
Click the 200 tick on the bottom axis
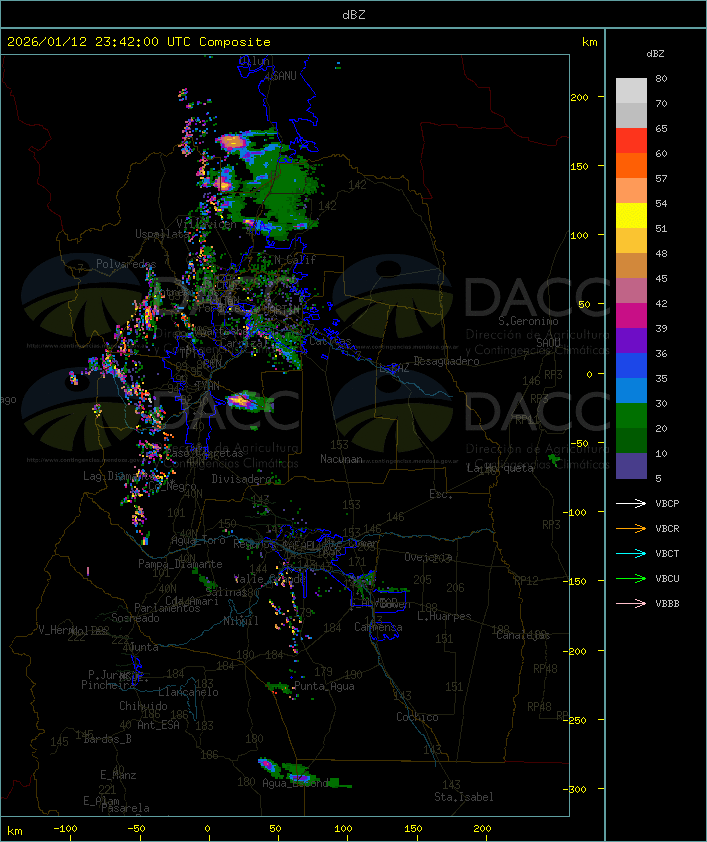coord(483,829)
